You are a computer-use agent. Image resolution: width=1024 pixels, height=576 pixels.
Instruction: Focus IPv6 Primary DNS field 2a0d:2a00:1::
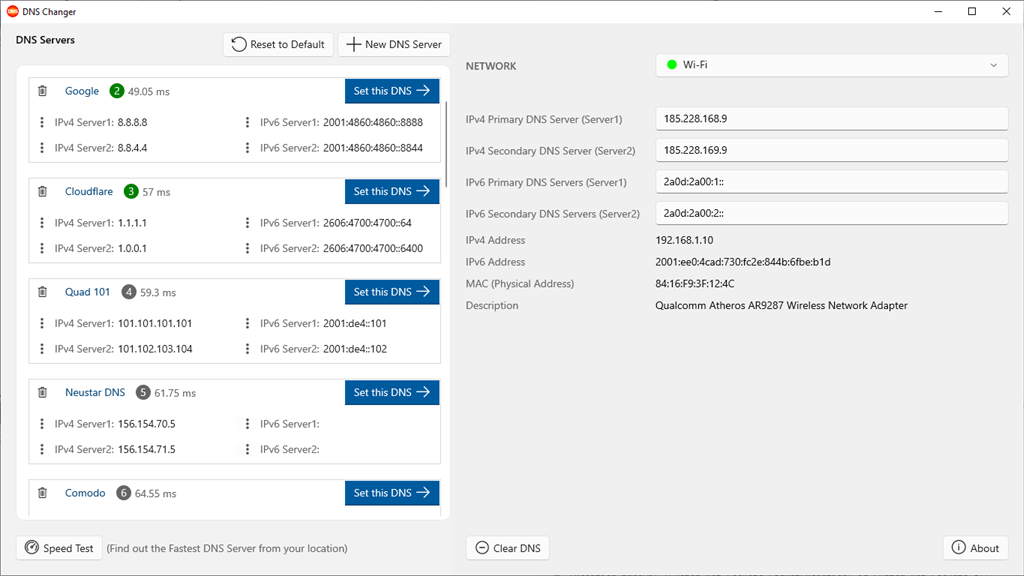(831, 182)
